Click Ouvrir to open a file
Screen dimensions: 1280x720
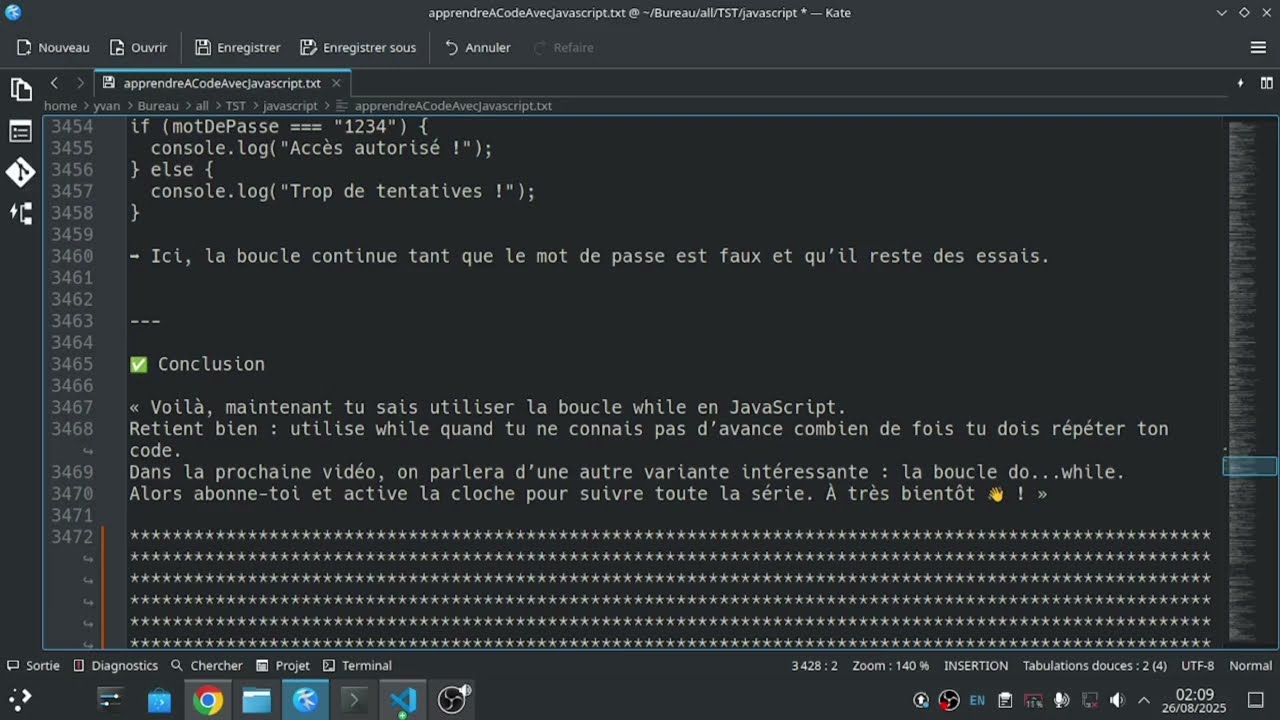pos(138,47)
